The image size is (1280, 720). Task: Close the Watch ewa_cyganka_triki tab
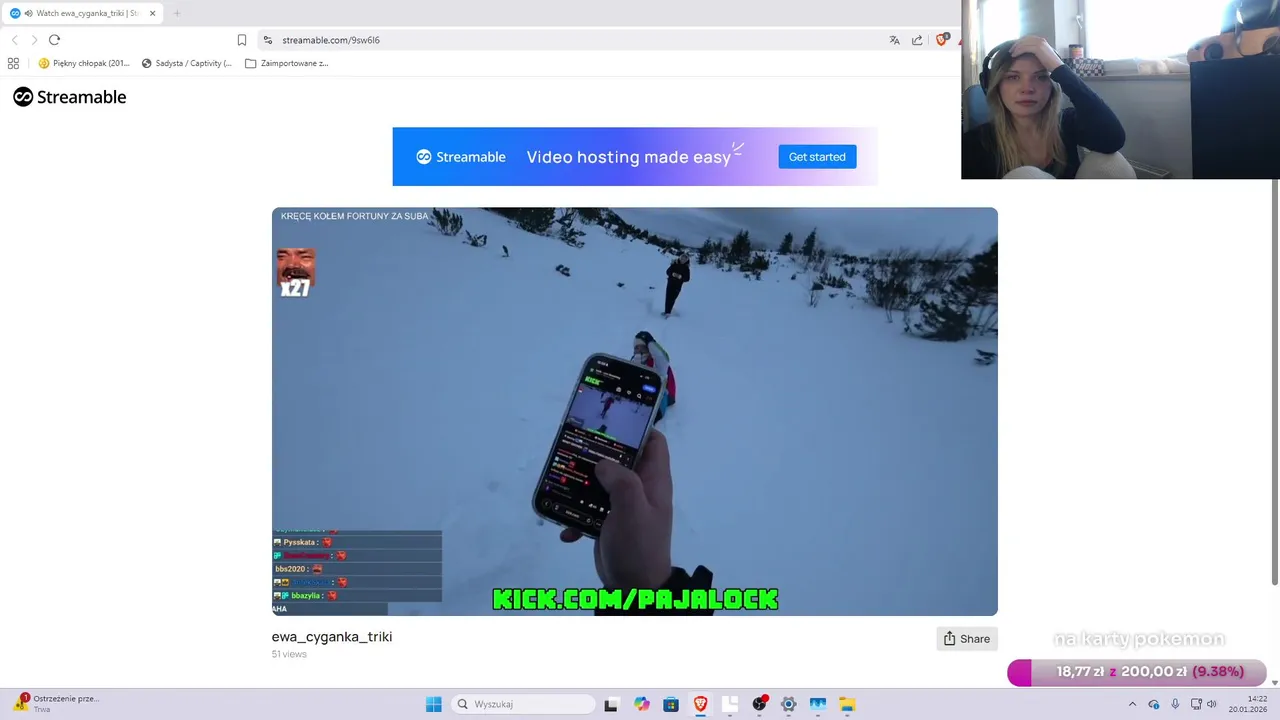pyautogui.click(x=152, y=13)
